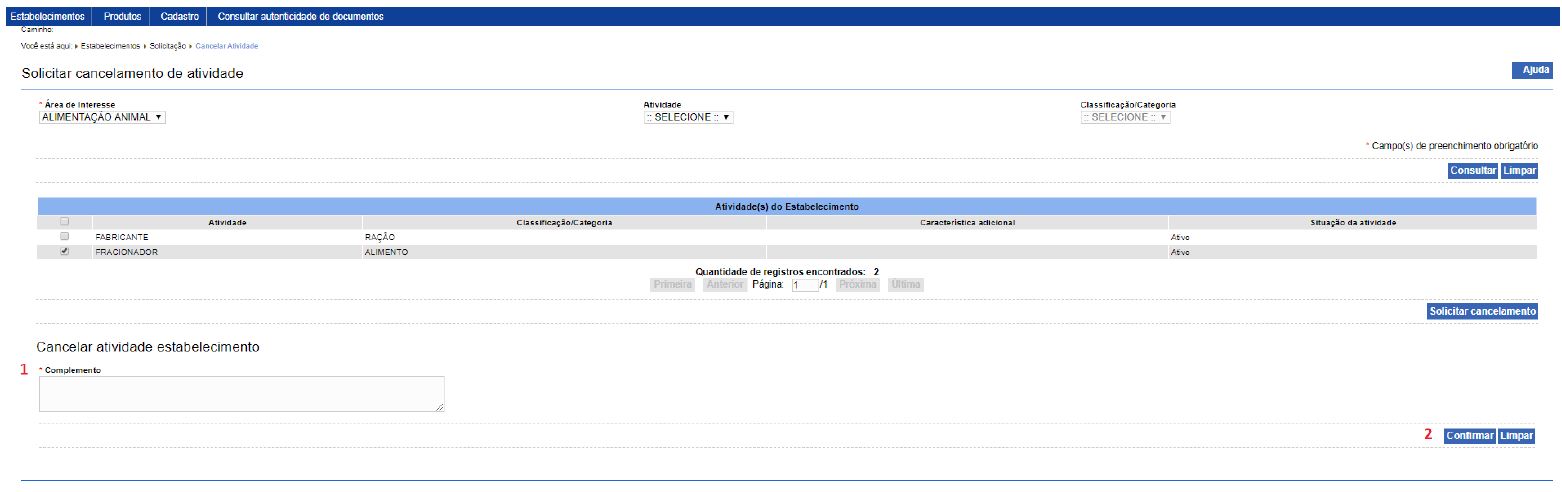The image size is (1562, 492).
Task: Jump to the Primeira page
Action: 673,285
